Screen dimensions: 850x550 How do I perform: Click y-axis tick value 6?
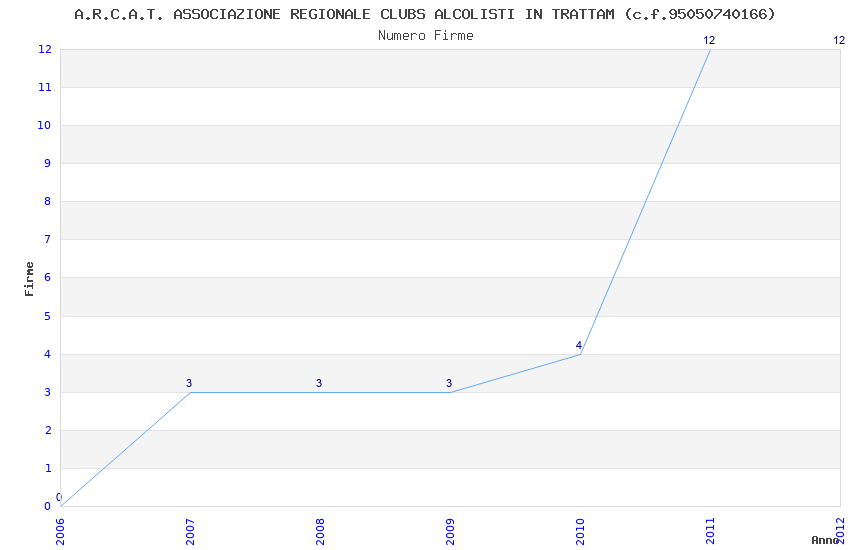click(x=48, y=277)
